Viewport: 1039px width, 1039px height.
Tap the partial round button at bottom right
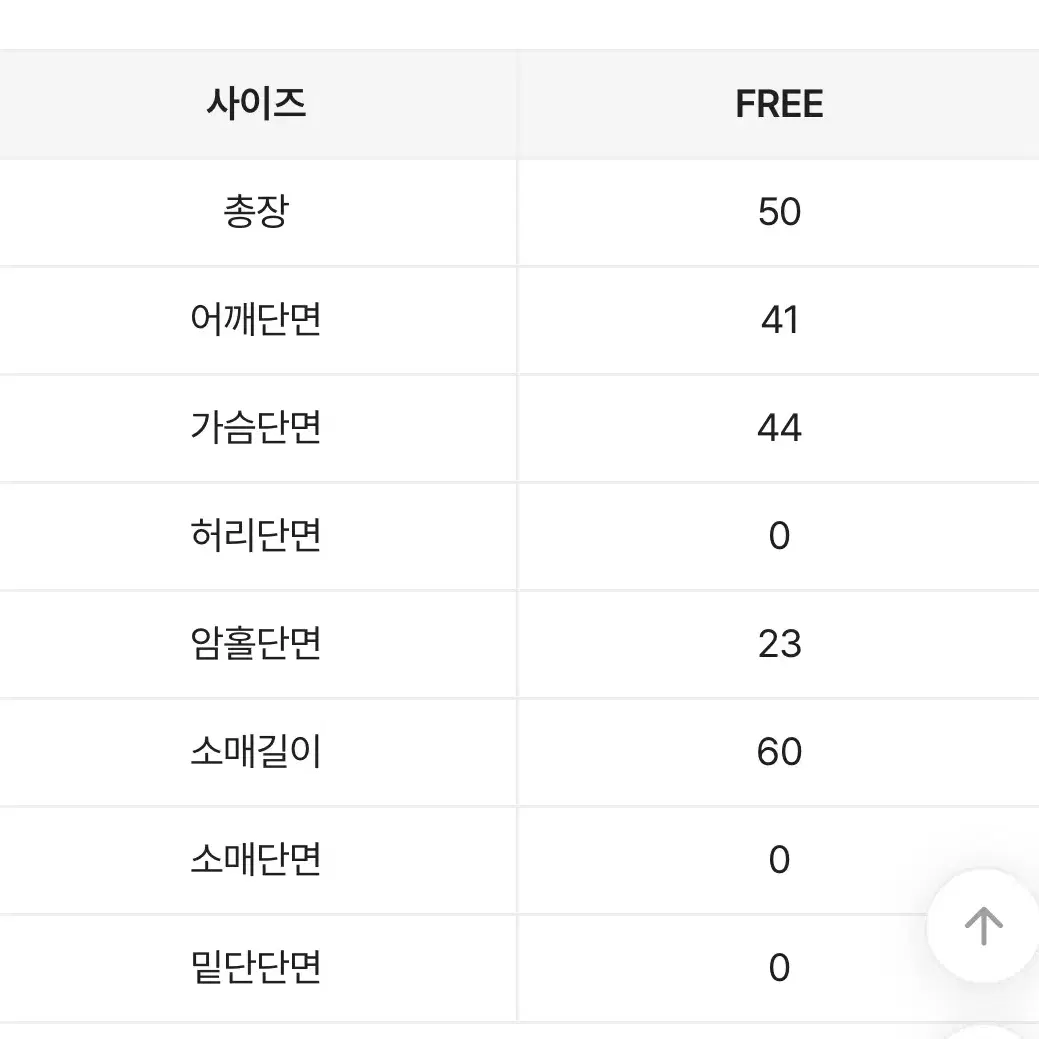986,1032
